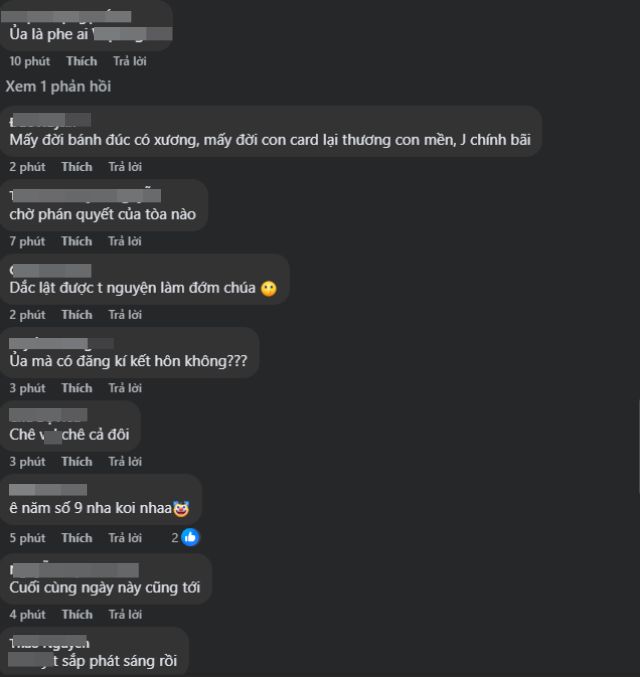Click the surprised emoji after đớm chúa

[x=269, y=288]
